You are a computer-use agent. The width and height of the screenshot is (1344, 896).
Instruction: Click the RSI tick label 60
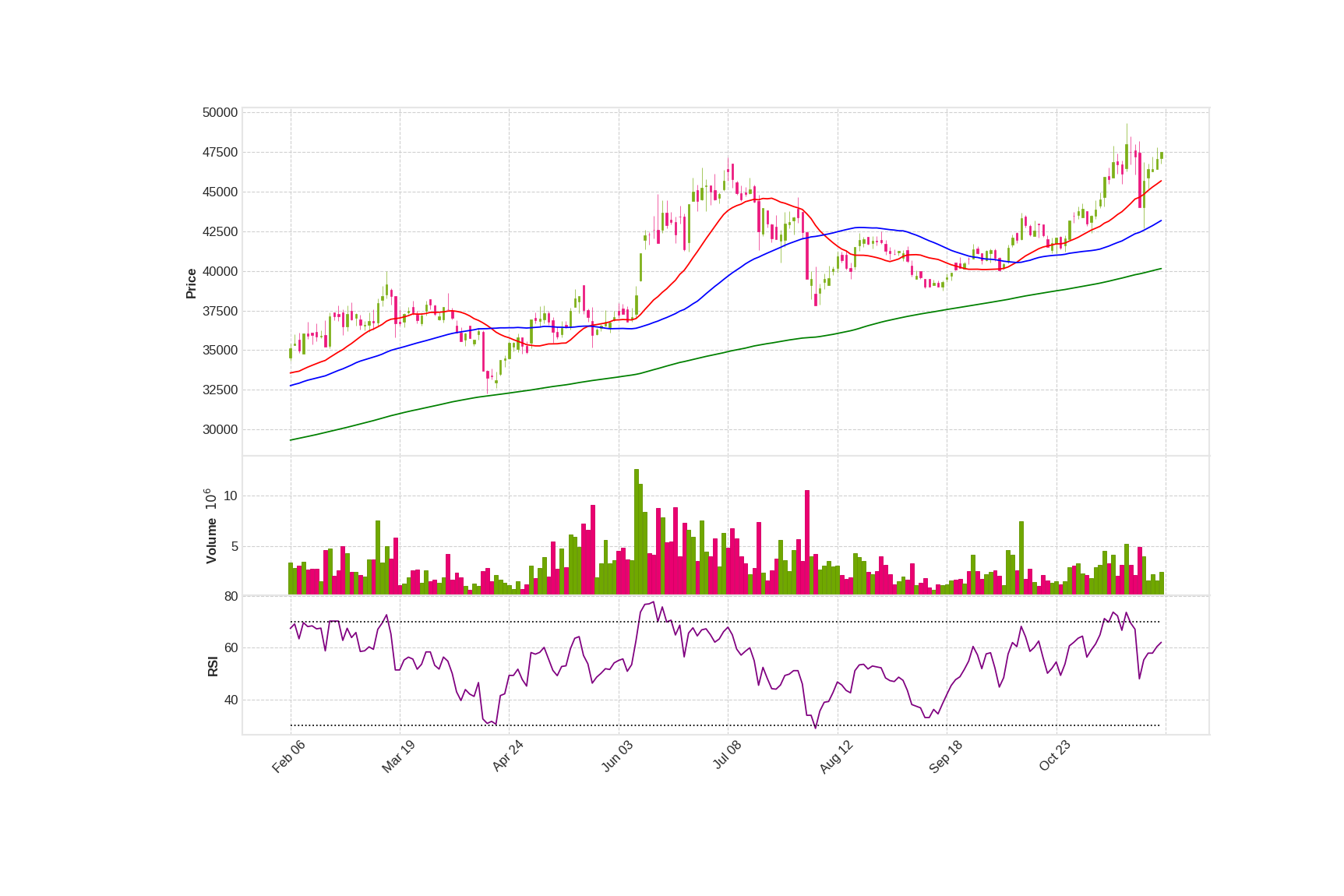(x=231, y=648)
